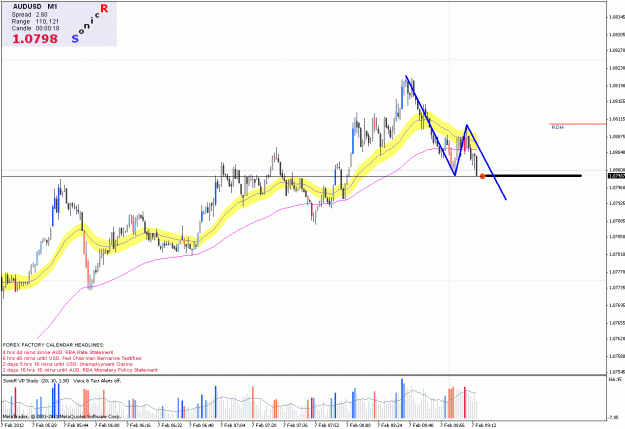Click the large red 1.0798 price

[35, 39]
